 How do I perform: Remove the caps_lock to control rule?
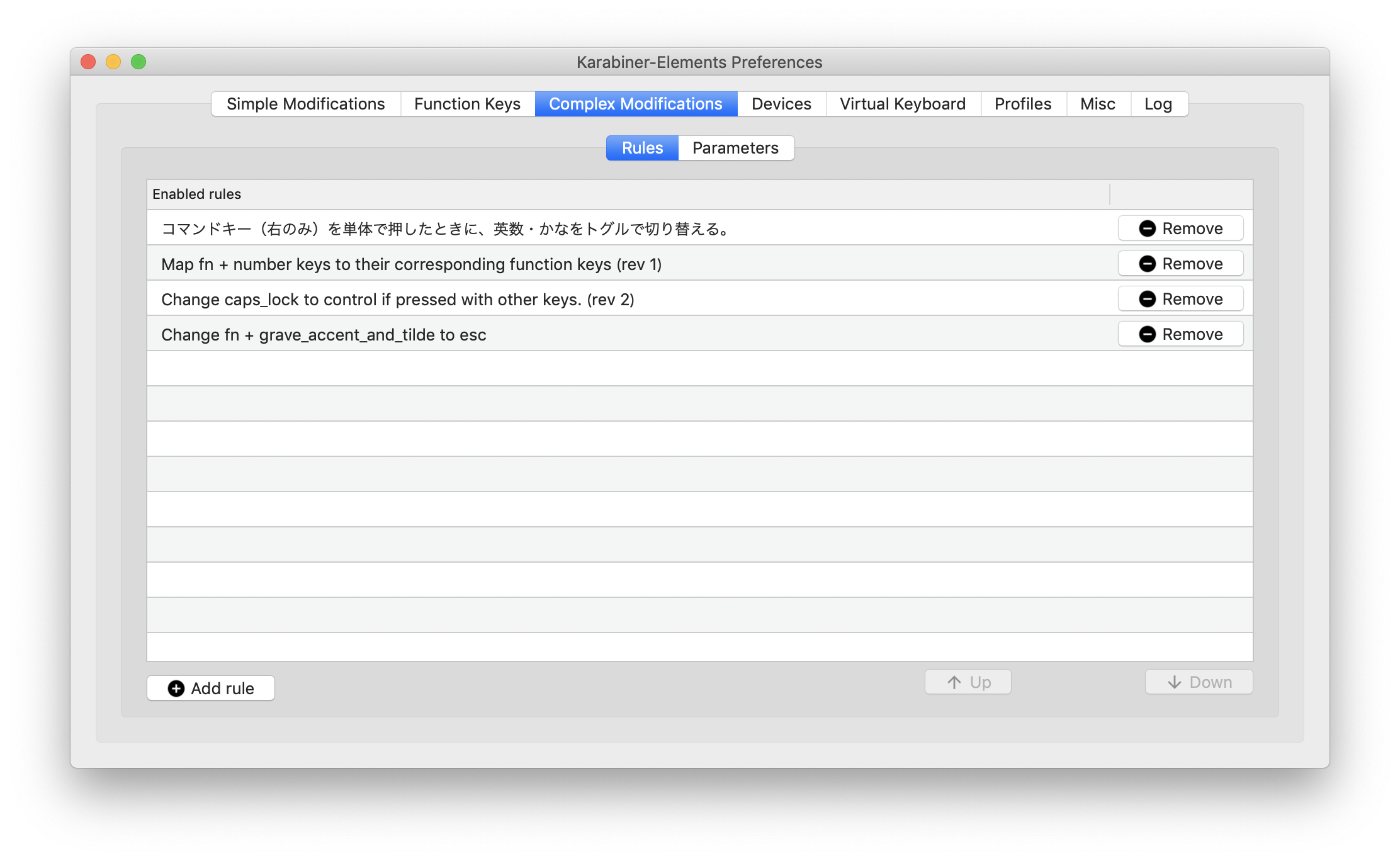pos(1180,299)
